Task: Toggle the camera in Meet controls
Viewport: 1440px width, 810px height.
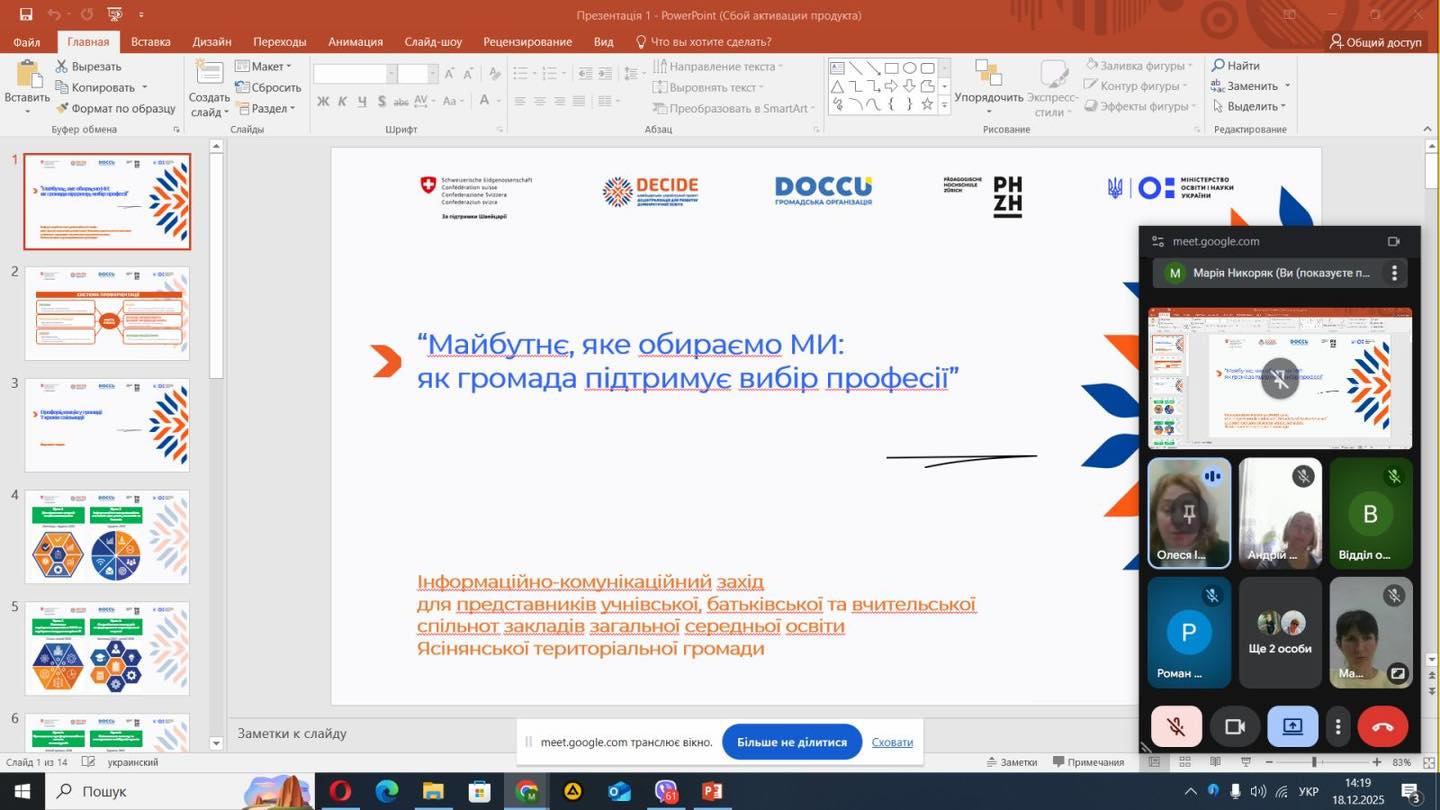Action: pos(1235,727)
